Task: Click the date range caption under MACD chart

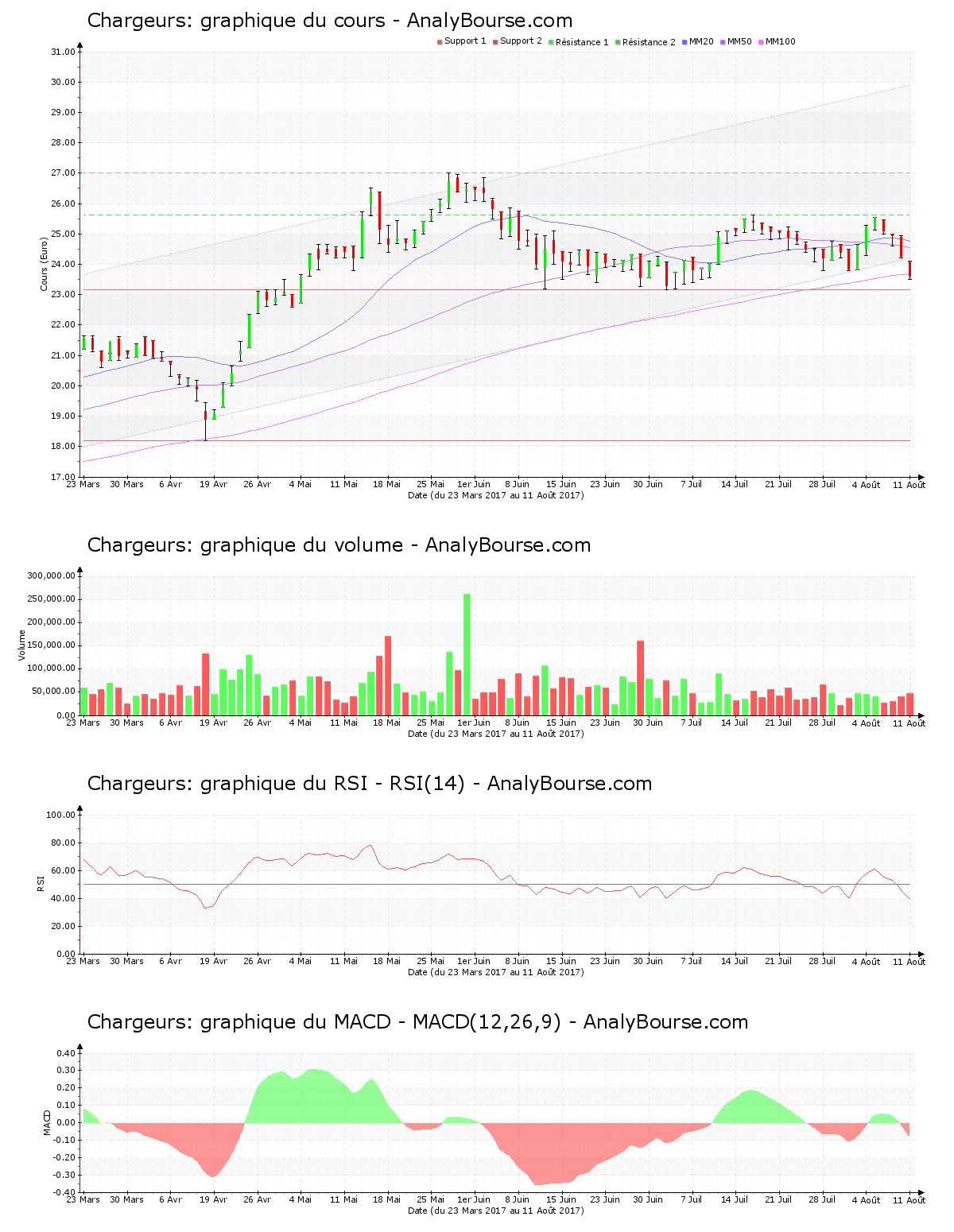Action: pos(495,1211)
